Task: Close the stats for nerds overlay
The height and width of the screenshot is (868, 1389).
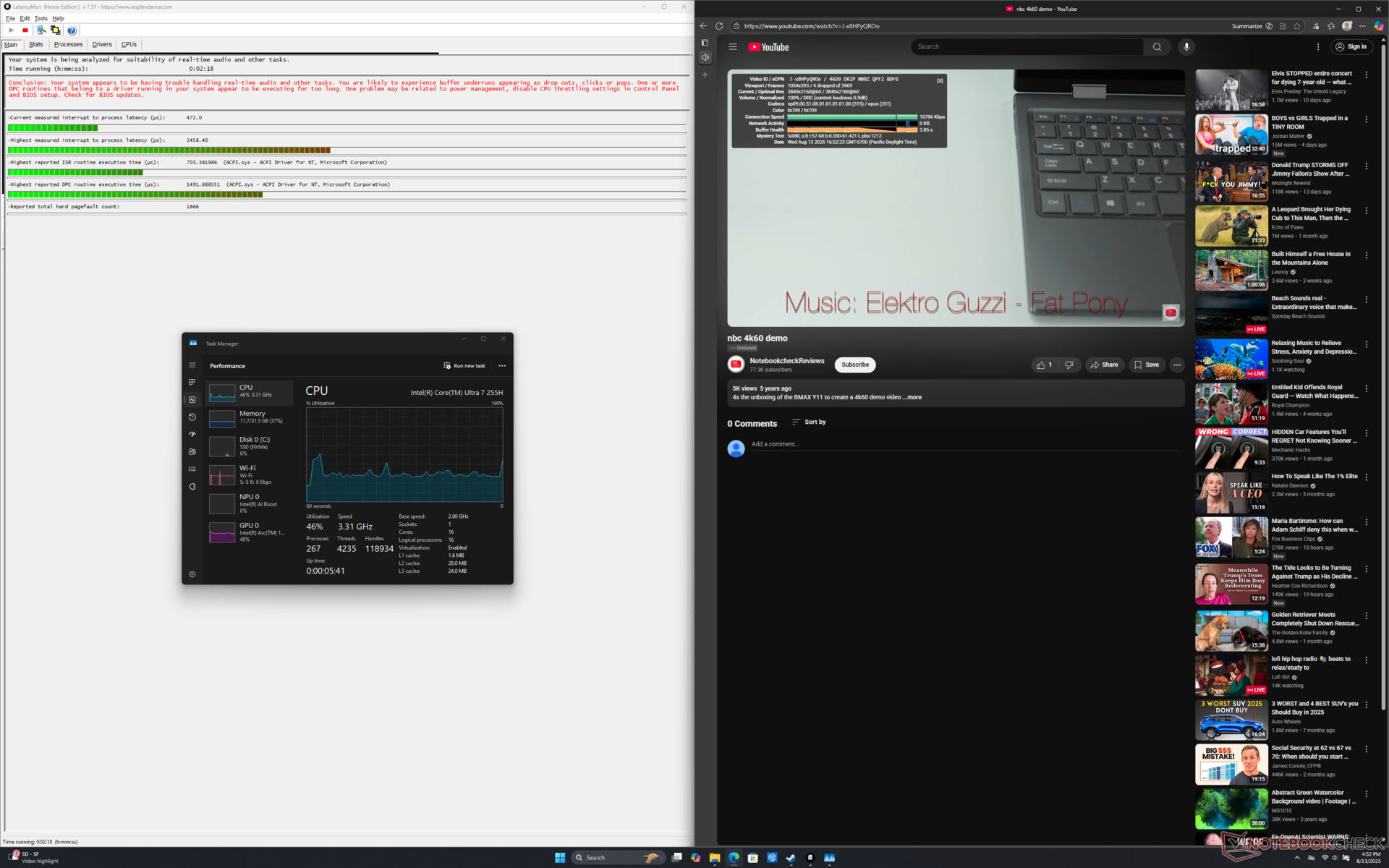Action: tap(940, 80)
